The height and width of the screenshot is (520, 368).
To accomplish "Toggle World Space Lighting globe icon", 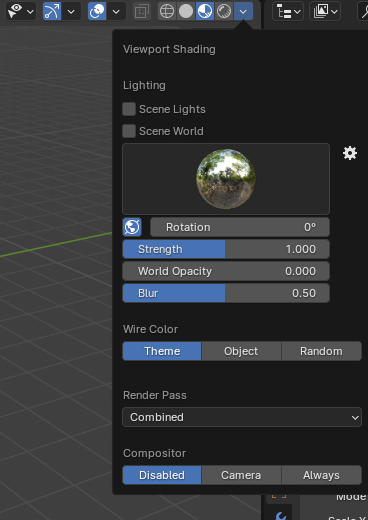I will 132,227.
